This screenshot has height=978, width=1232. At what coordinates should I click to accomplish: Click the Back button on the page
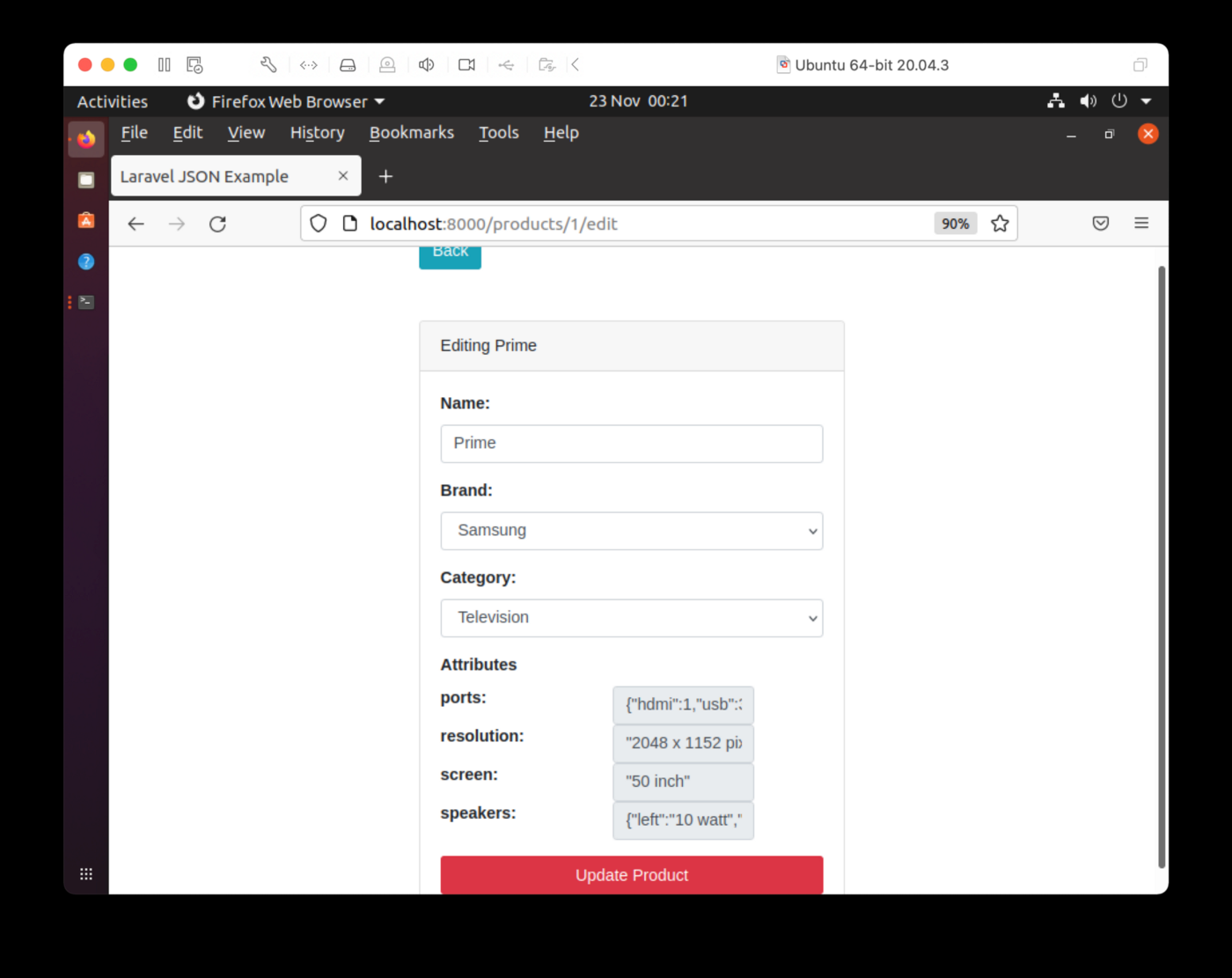(x=450, y=254)
